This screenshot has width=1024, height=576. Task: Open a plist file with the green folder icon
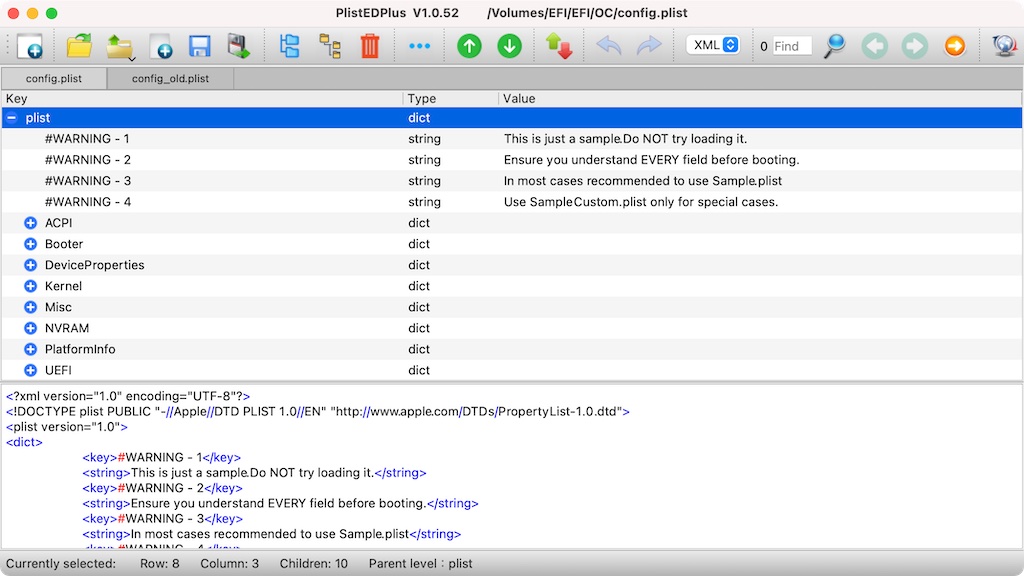click(79, 46)
